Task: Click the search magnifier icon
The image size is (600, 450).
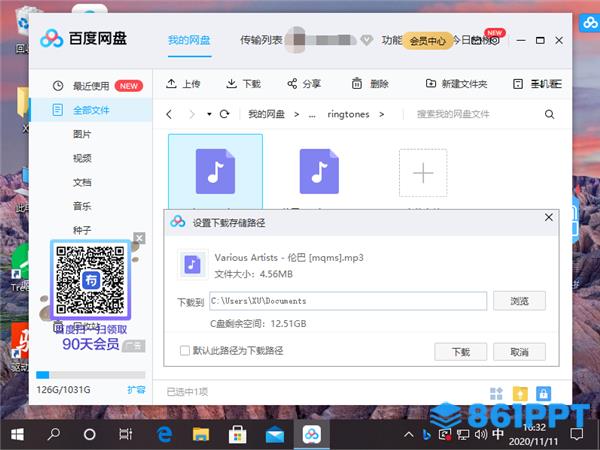Action: [549, 114]
